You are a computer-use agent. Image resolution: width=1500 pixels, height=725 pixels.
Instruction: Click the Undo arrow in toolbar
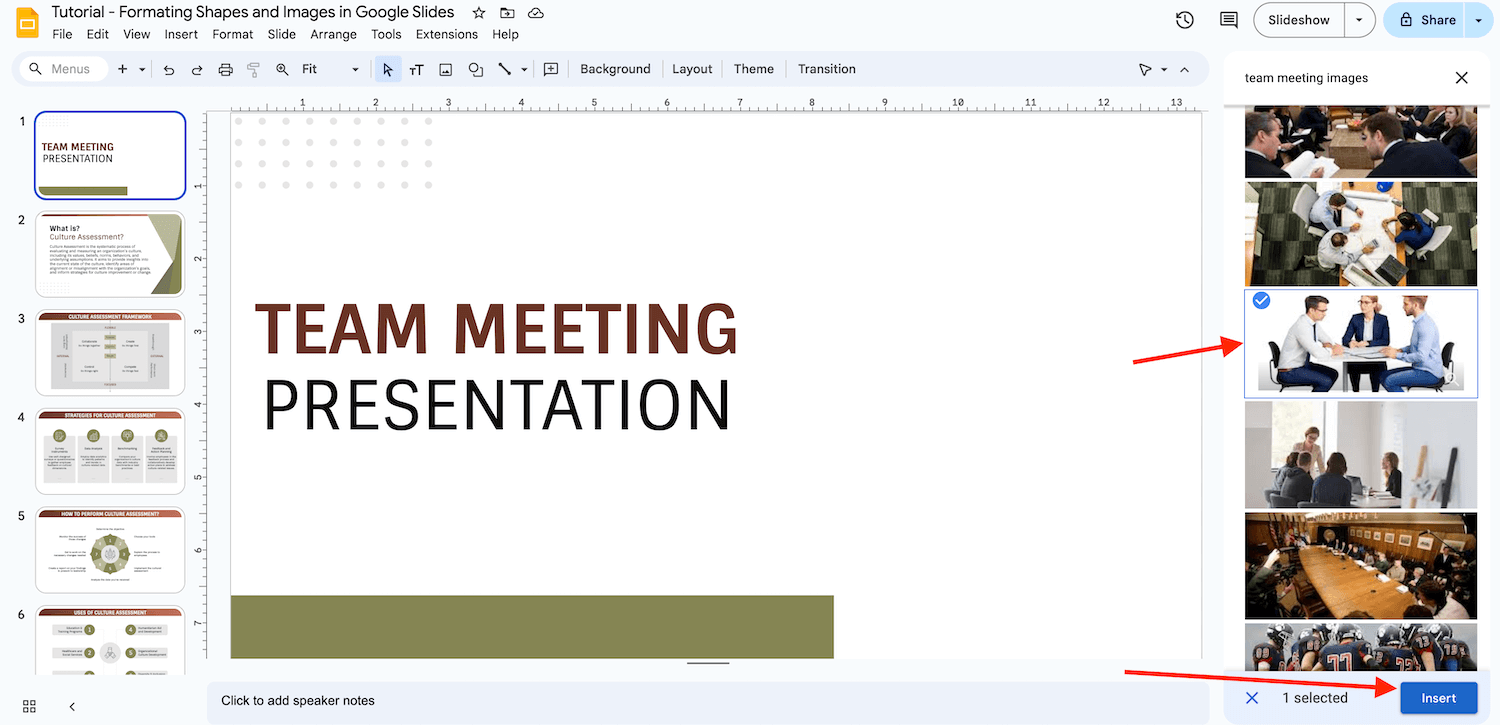point(169,69)
